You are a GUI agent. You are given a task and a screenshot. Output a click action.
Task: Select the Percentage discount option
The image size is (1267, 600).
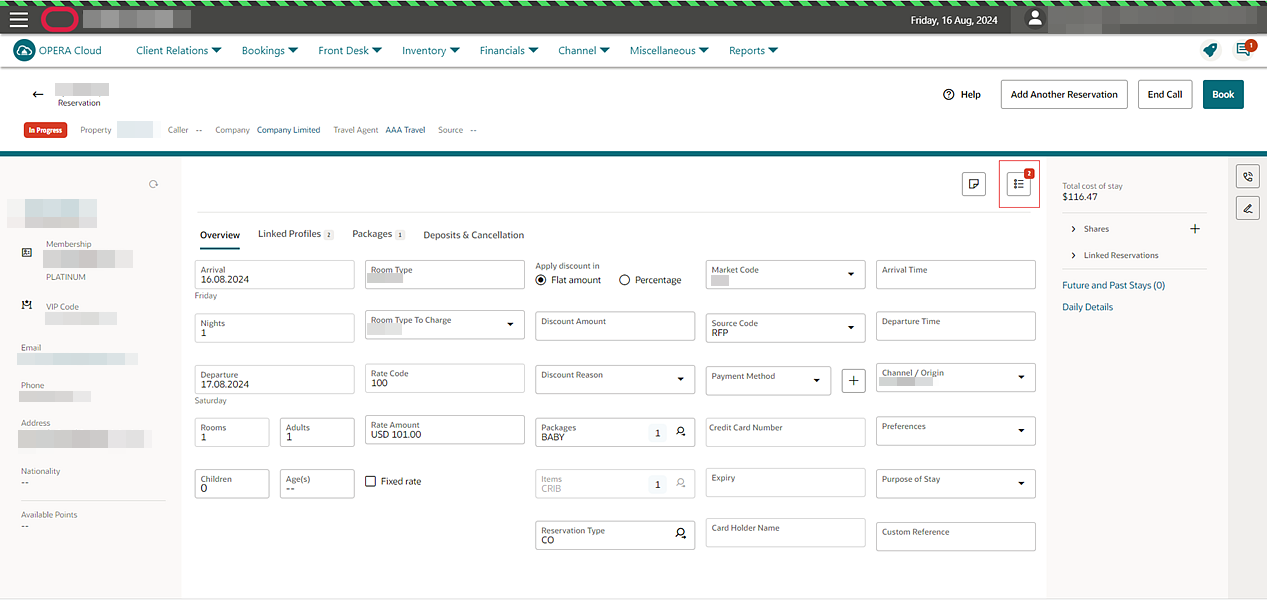625,280
